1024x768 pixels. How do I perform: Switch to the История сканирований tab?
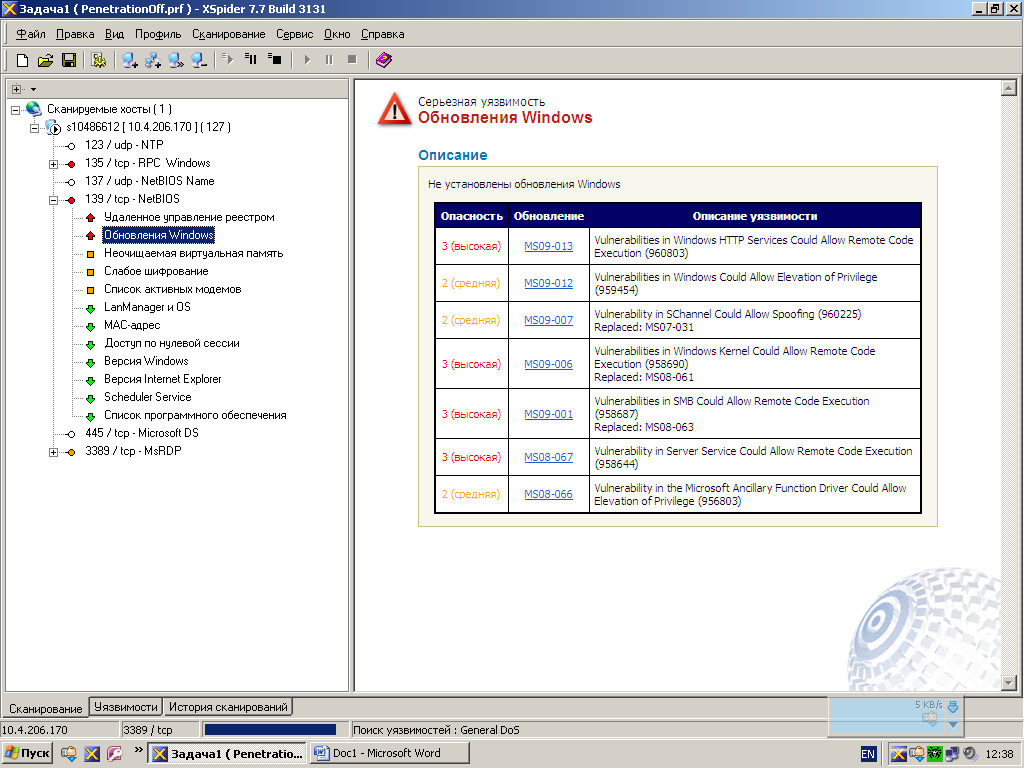click(228, 707)
